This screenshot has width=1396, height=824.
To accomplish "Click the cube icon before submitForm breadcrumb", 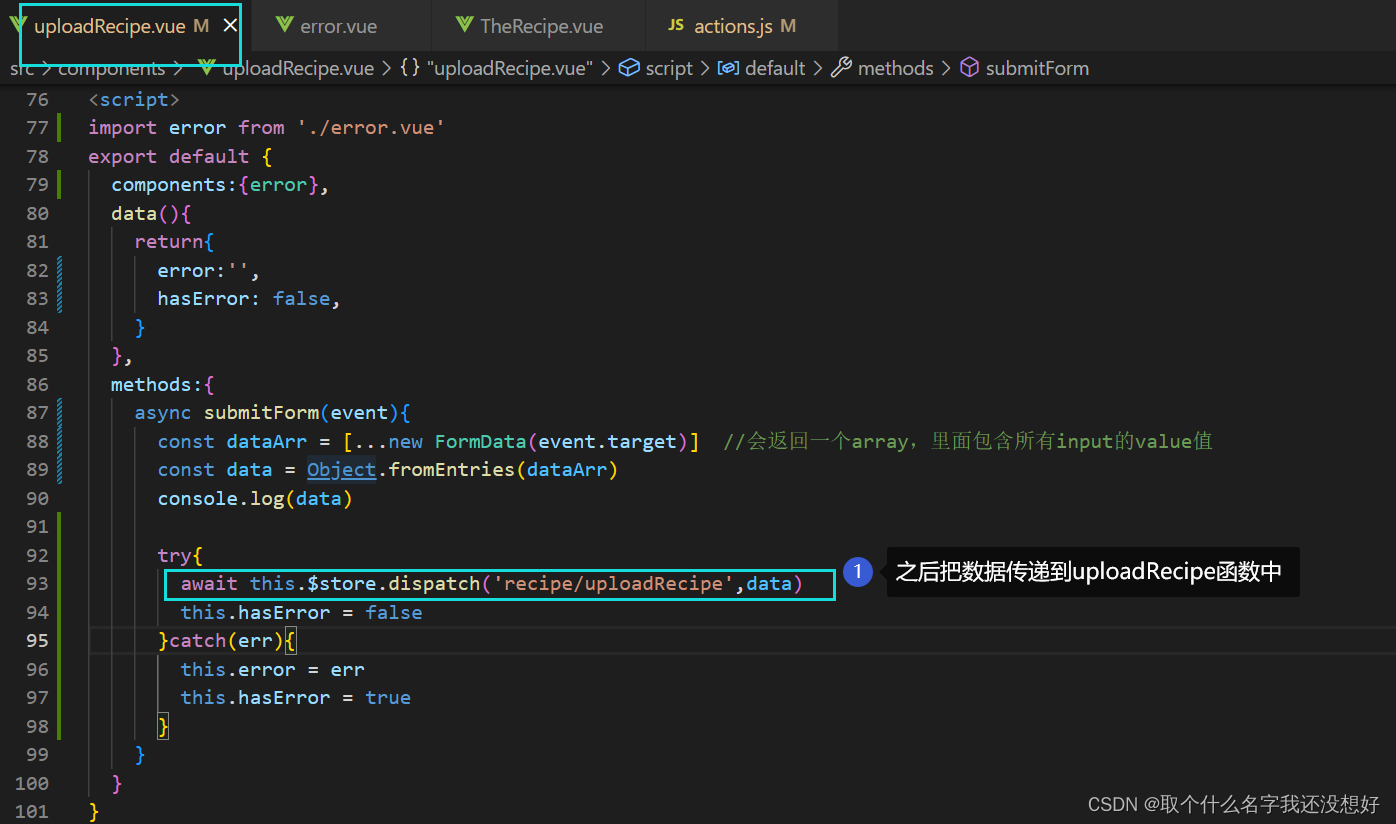I will (969, 68).
